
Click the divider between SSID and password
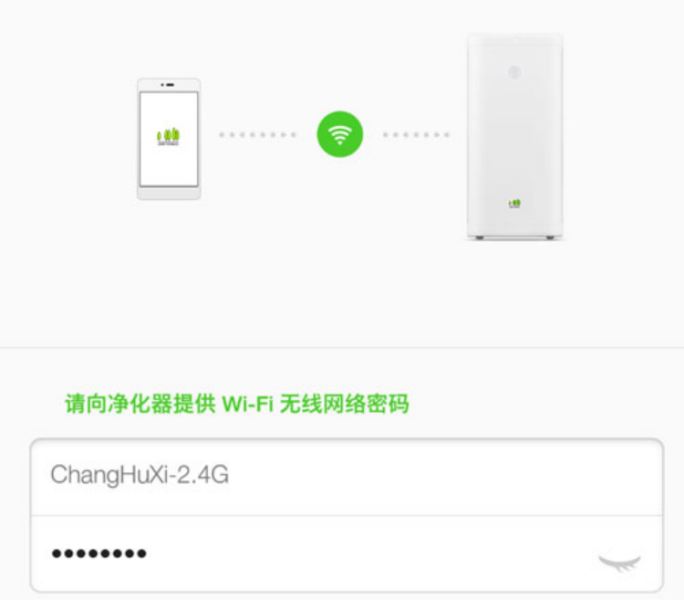(x=347, y=515)
